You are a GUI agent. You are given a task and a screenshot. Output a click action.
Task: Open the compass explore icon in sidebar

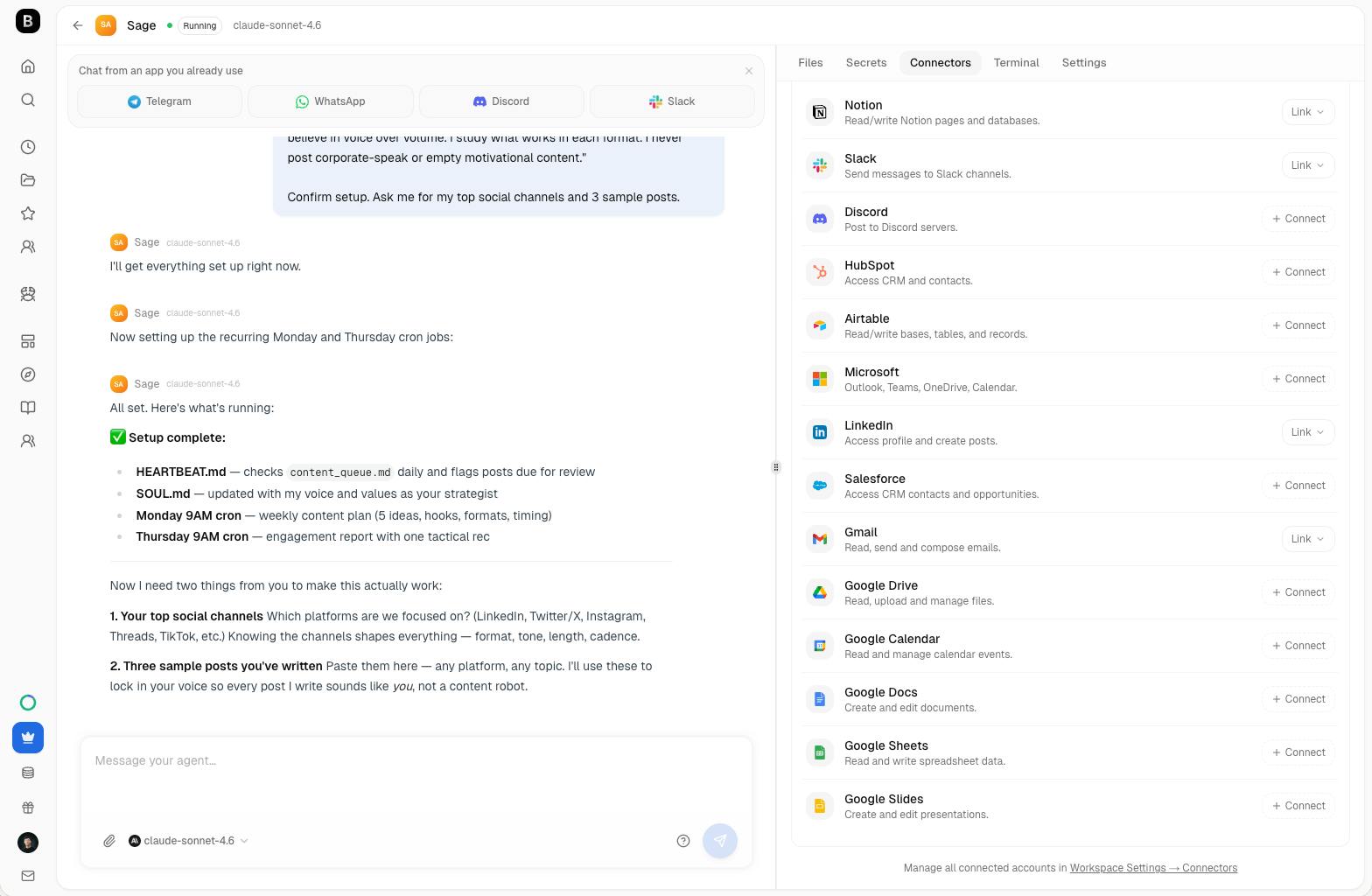pyautogui.click(x=28, y=374)
